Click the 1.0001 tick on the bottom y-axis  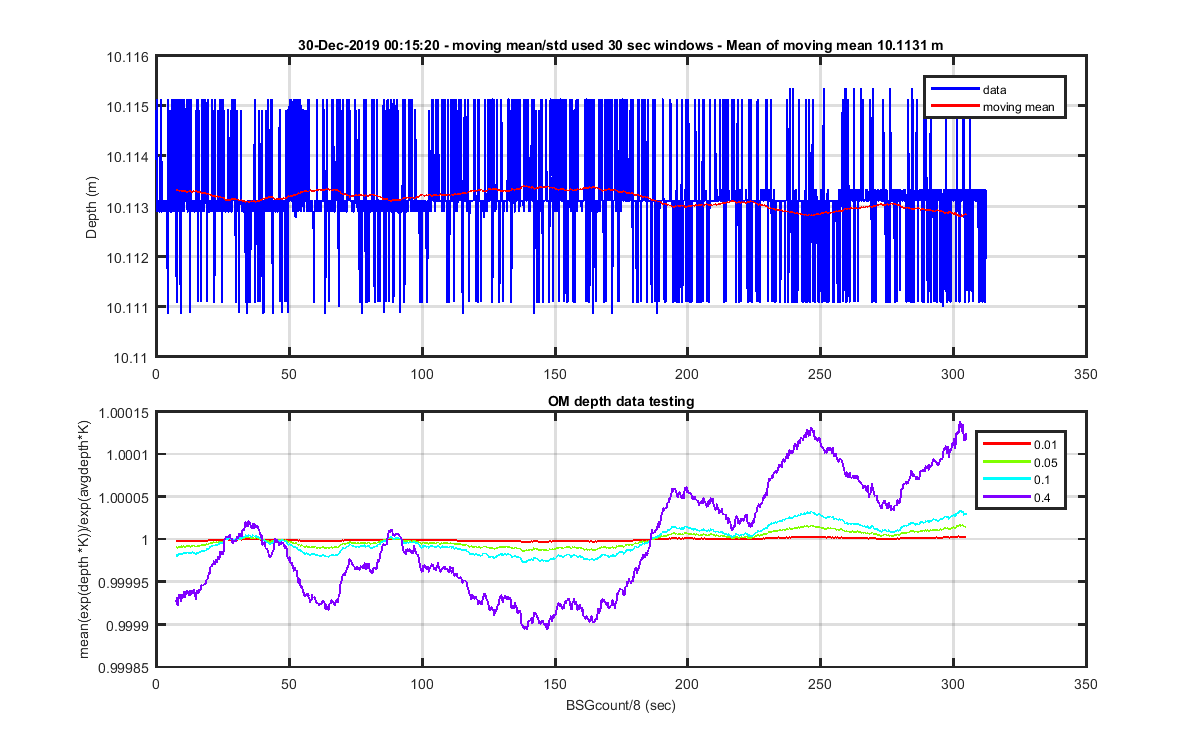point(129,454)
